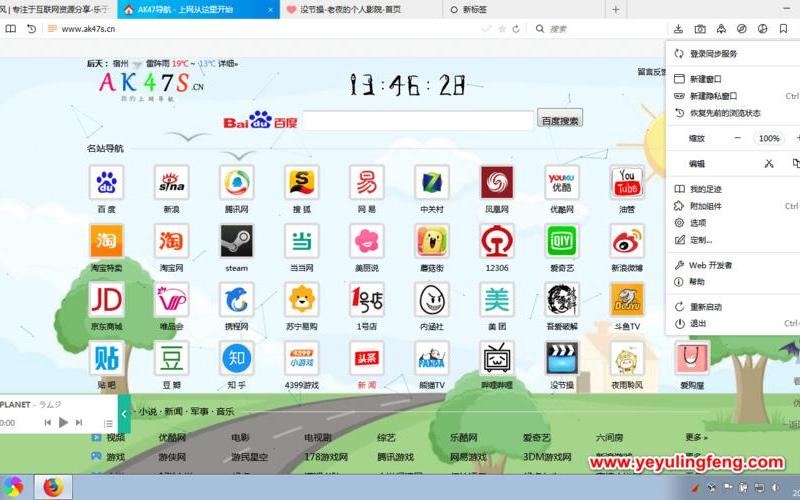
Task: Click the screenshot camera toolbar icon
Action: tap(700, 29)
